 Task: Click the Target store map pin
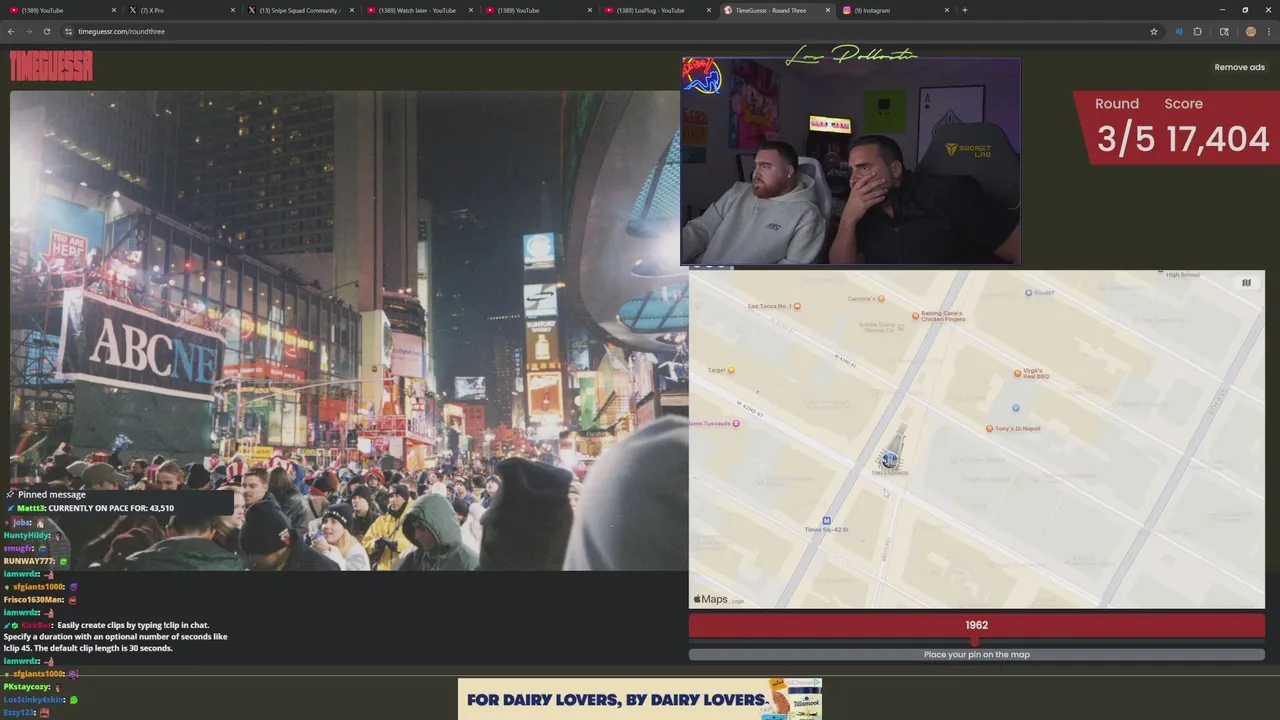[x=731, y=370]
